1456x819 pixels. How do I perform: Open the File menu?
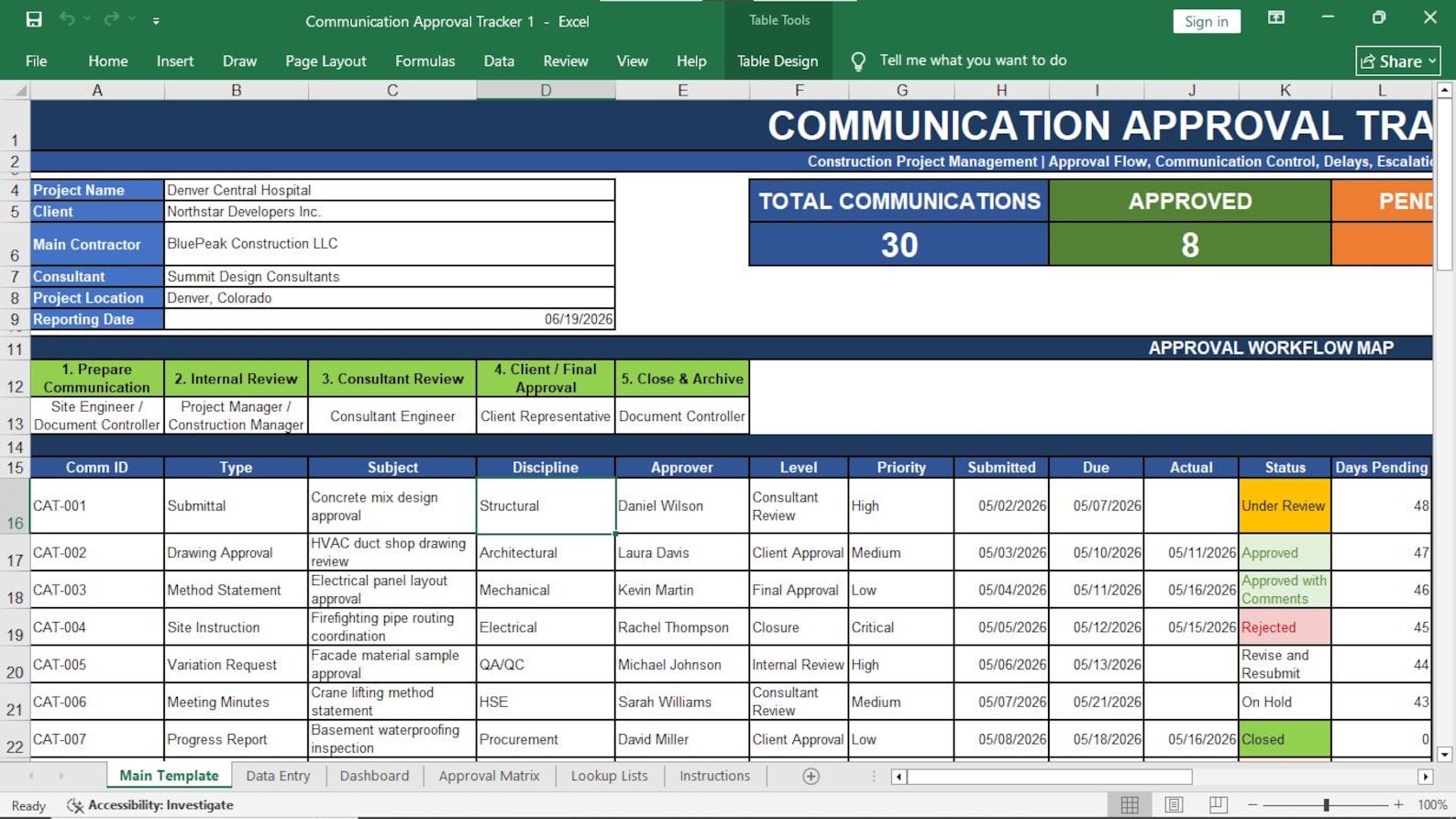coord(37,61)
